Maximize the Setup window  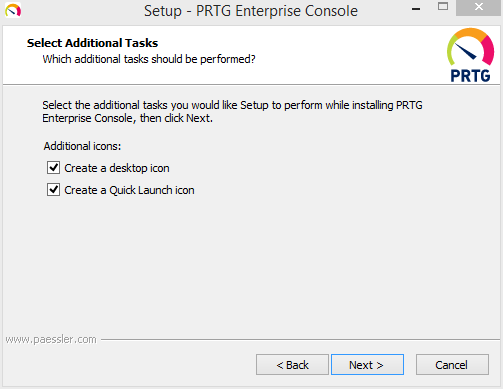coord(443,6)
